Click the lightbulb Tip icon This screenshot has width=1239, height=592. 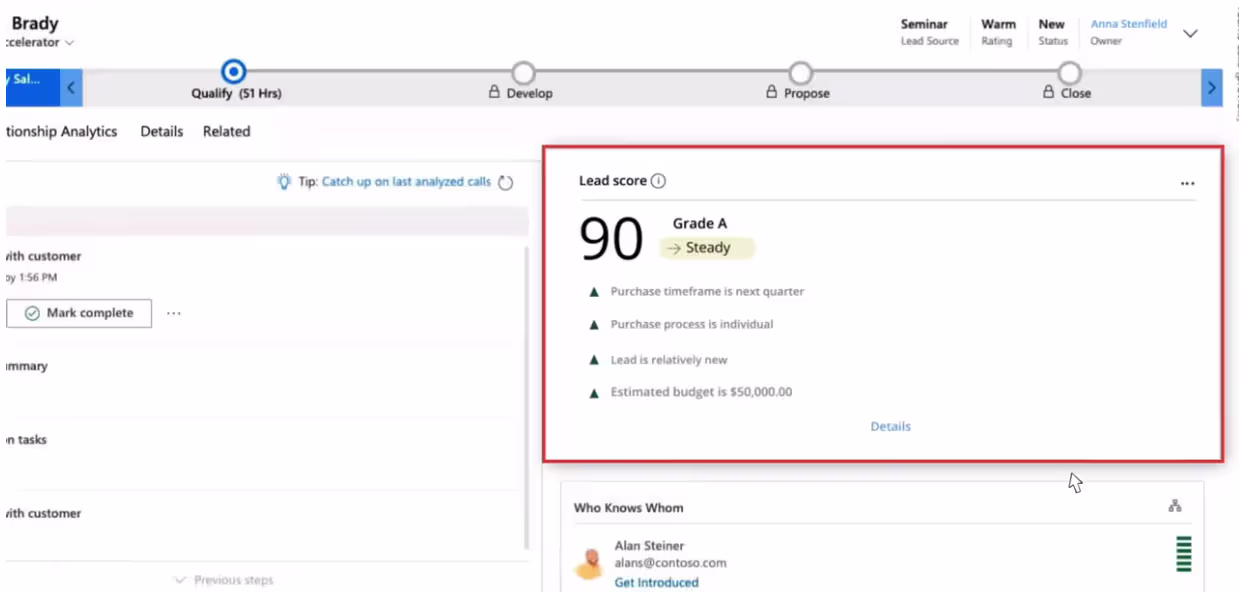285,182
